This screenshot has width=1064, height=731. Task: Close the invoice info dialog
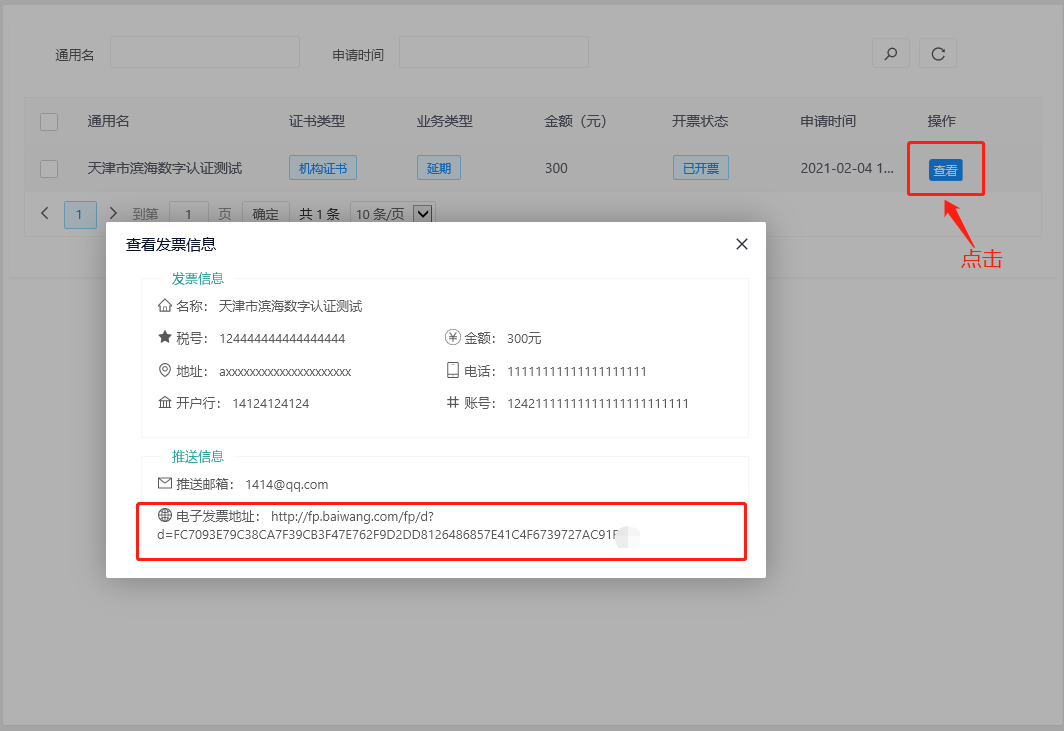pyautogui.click(x=741, y=244)
